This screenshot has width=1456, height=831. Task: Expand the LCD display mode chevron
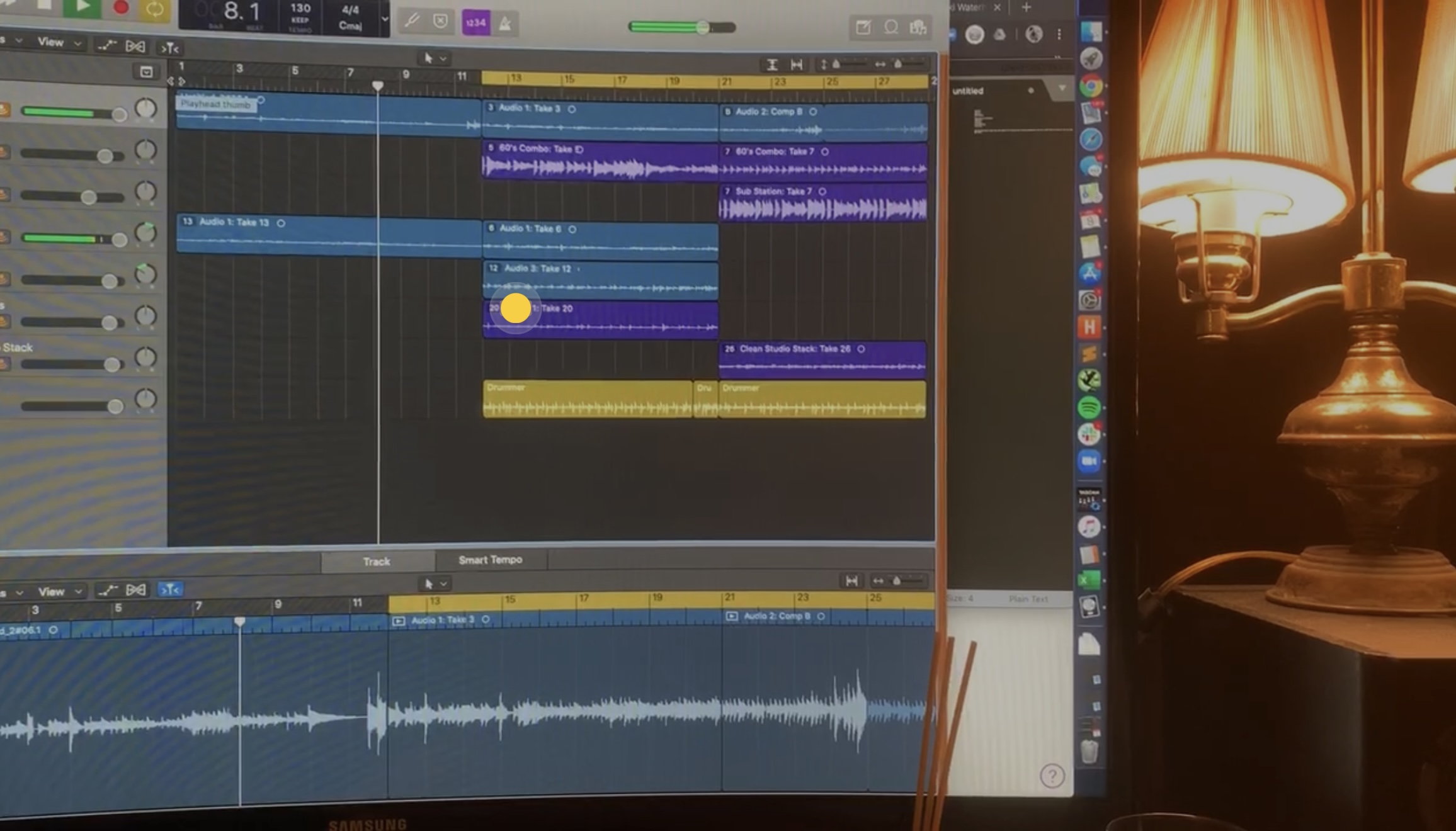coord(385,19)
